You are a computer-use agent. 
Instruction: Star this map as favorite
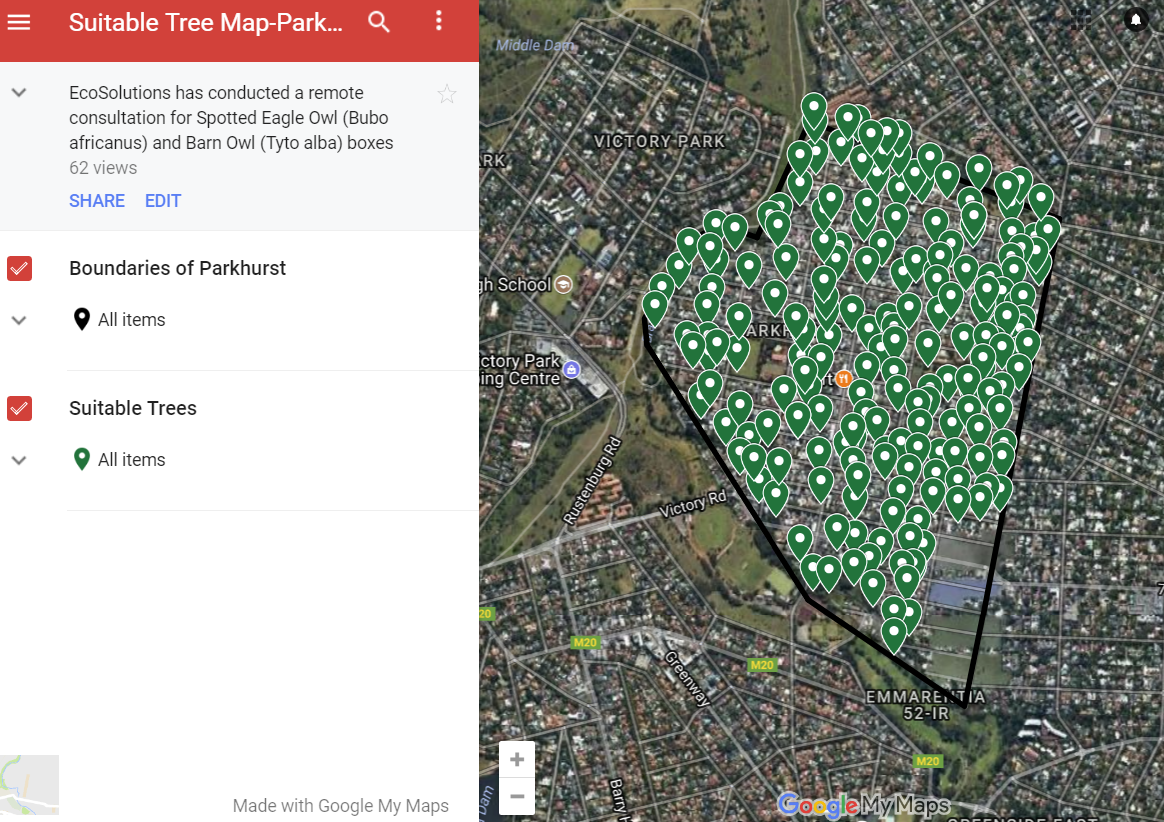(447, 94)
